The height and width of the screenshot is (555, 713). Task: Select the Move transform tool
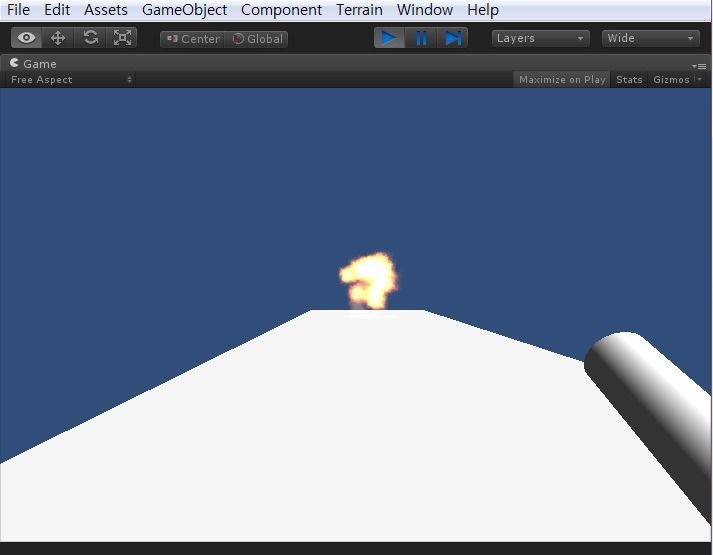click(58, 38)
